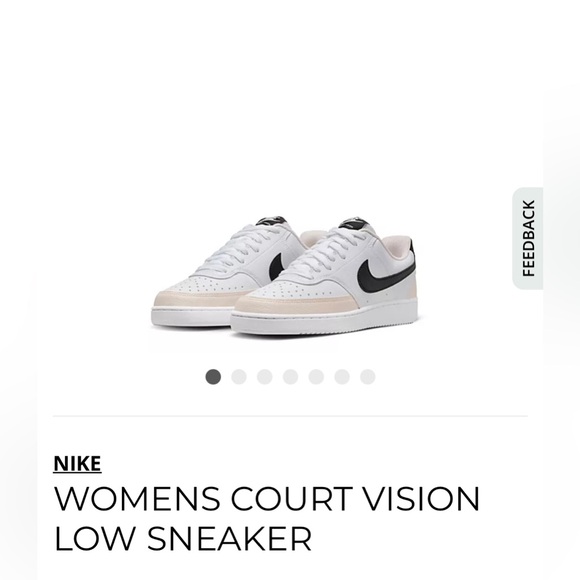Screen dimensions: 580x580
Task: Open the sixth image carousel dot
Action: [342, 377]
